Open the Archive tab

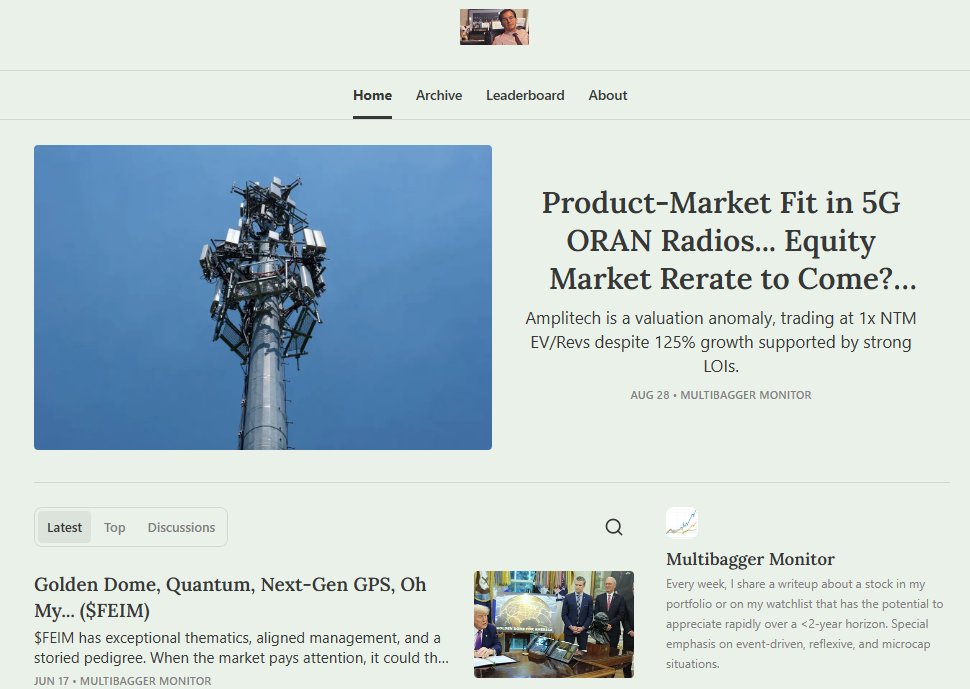(439, 95)
